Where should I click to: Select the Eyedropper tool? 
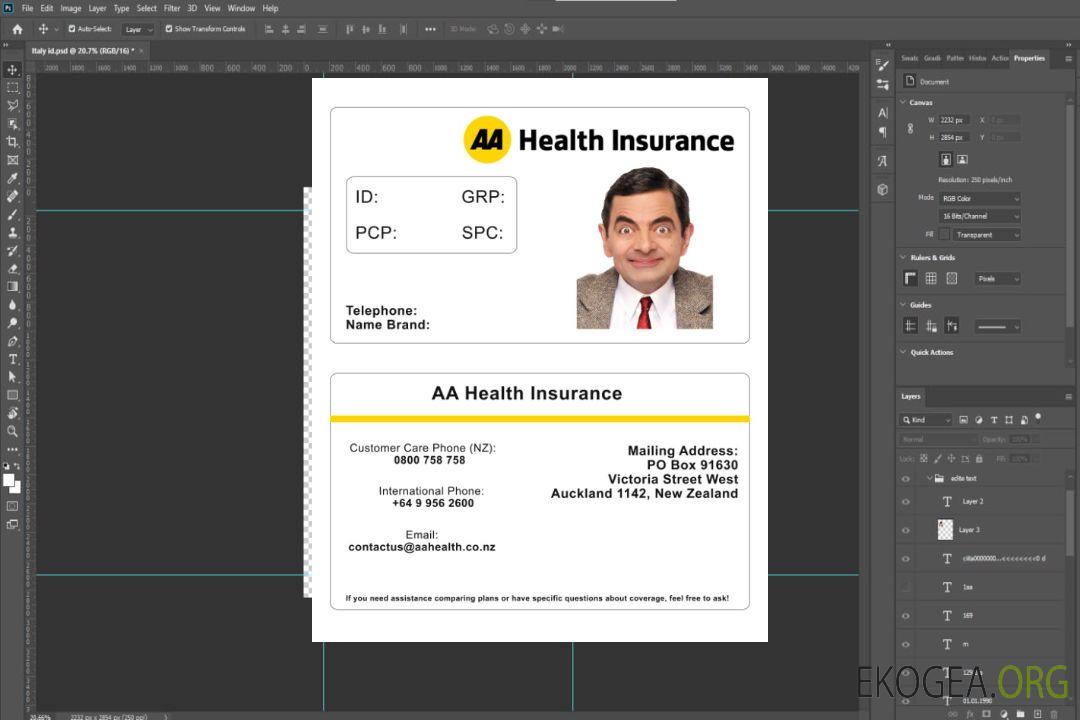tap(12, 178)
